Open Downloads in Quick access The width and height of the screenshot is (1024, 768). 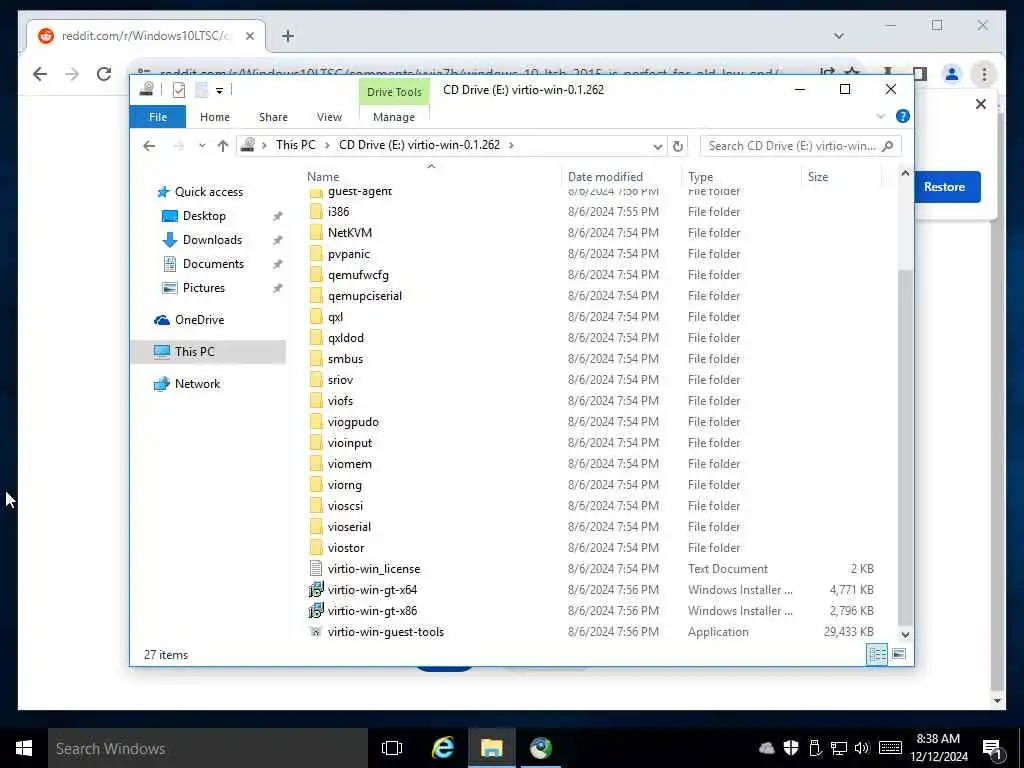pos(212,240)
